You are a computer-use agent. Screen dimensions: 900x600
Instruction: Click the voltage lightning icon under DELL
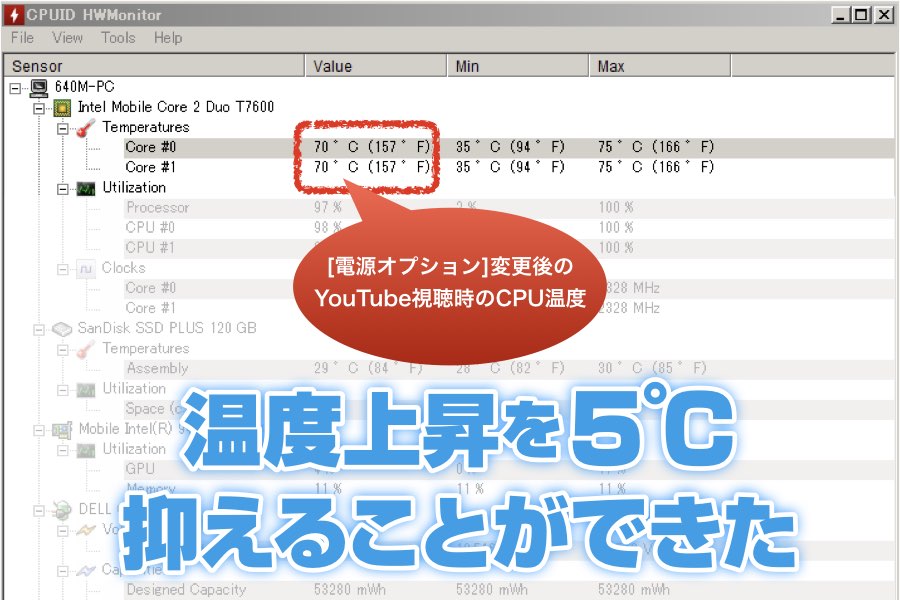pyautogui.click(x=87, y=530)
